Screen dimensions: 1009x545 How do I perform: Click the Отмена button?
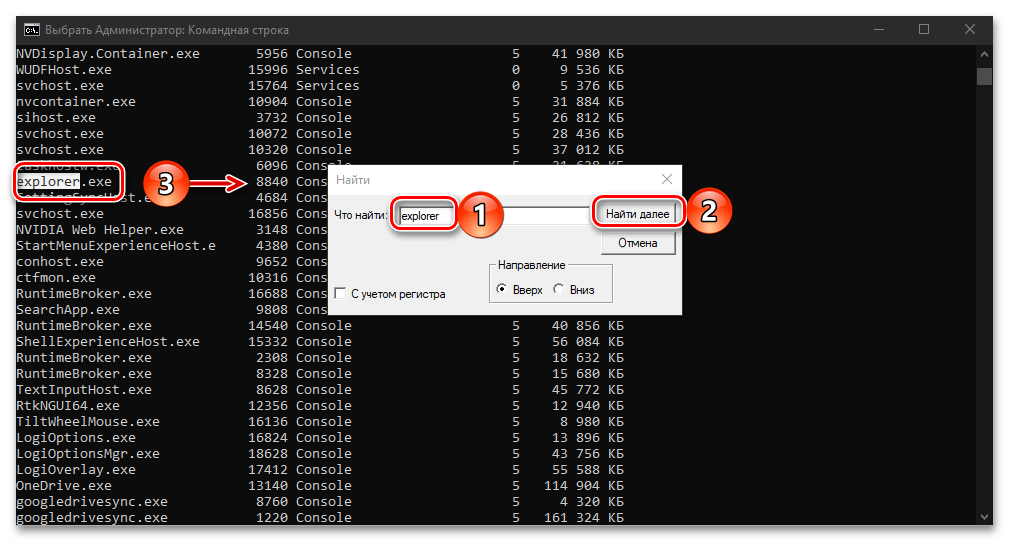tap(638, 243)
